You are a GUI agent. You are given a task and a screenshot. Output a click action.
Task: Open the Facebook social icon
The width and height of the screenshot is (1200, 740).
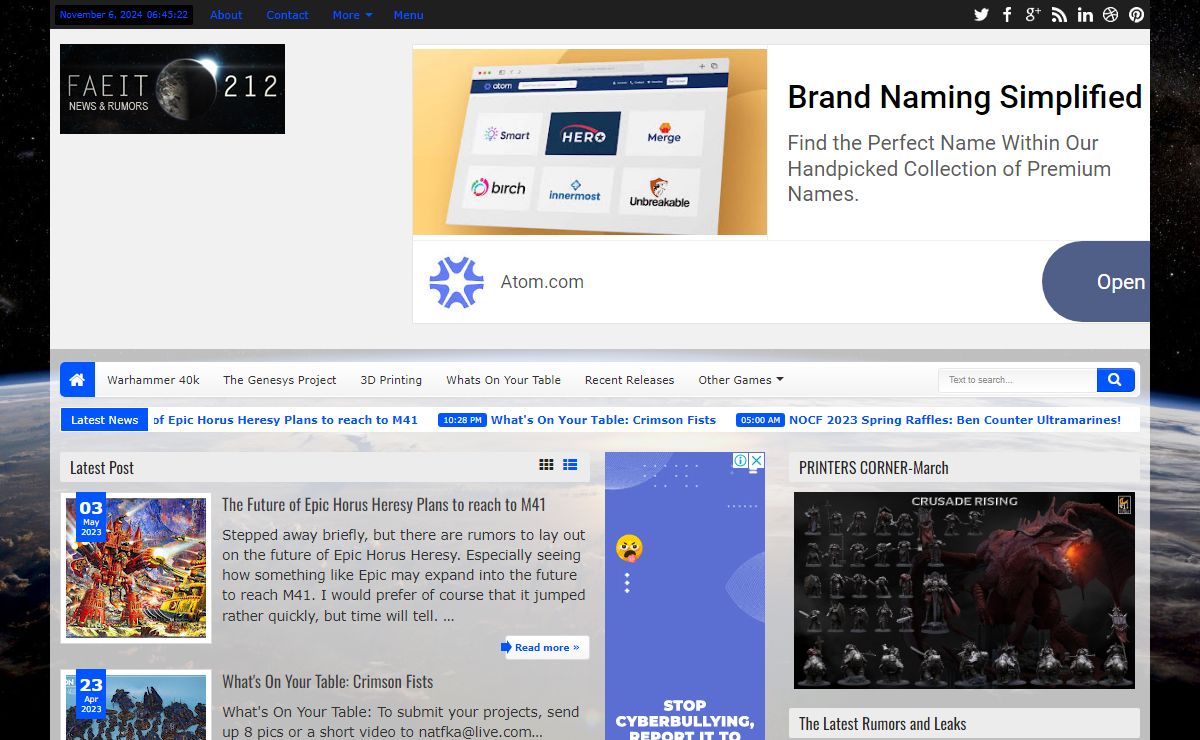point(1007,15)
